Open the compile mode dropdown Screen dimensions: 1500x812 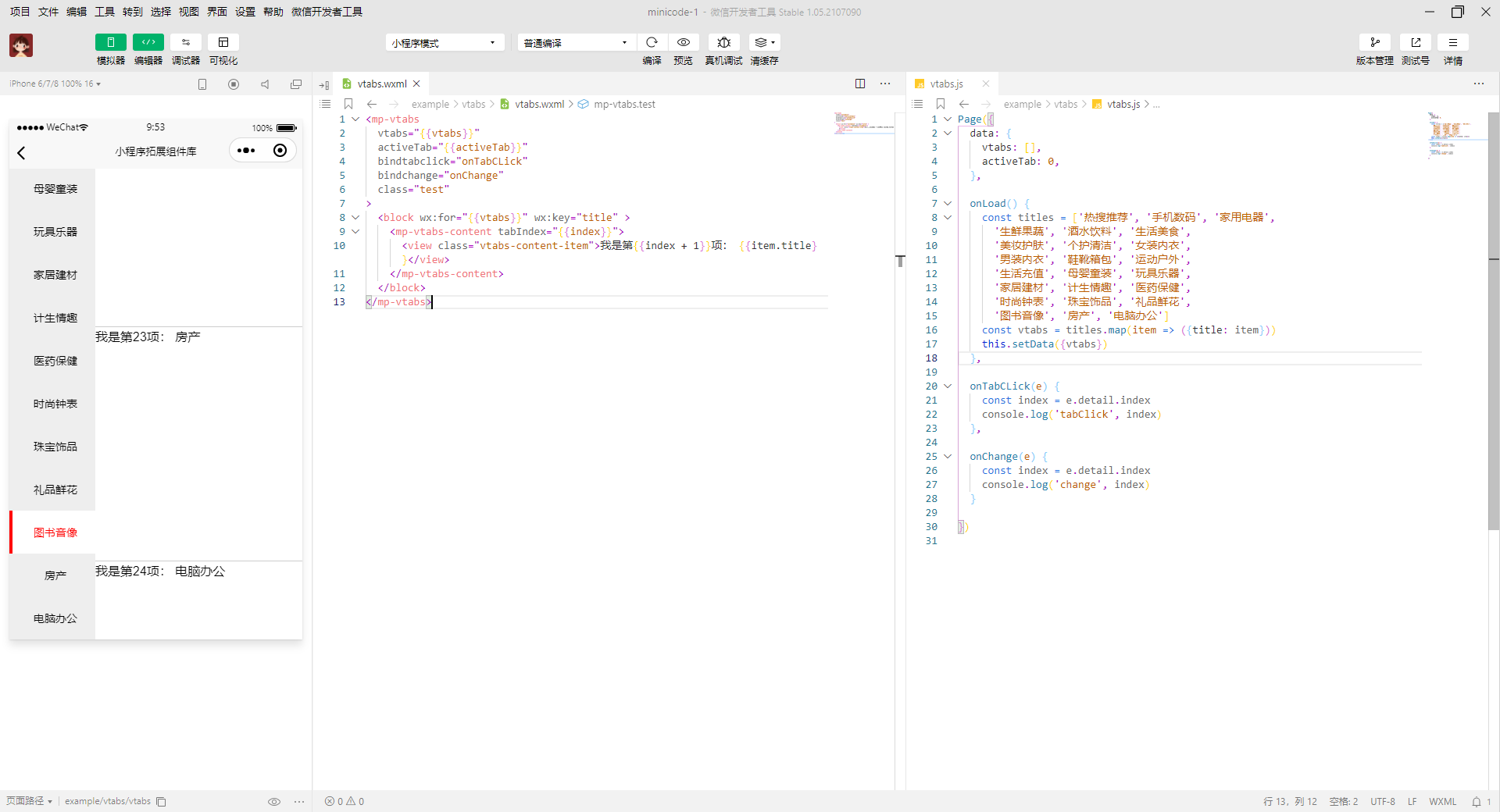pos(577,42)
